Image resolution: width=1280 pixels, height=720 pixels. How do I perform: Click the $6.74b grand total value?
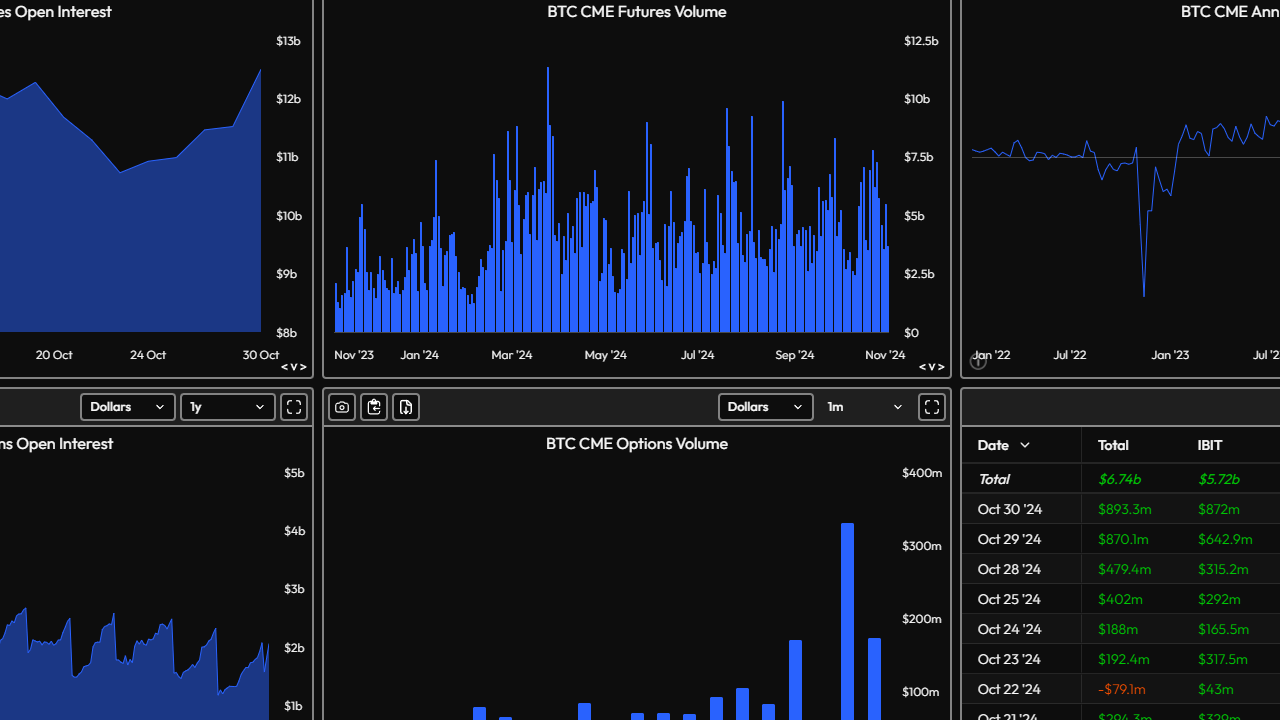[x=1119, y=479]
